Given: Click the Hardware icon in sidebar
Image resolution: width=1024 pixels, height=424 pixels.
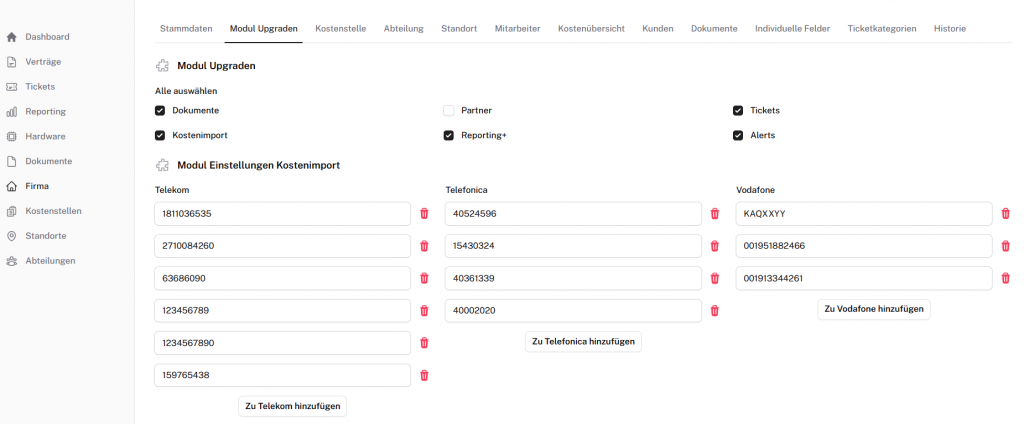Looking at the screenshot, I should 12,136.
